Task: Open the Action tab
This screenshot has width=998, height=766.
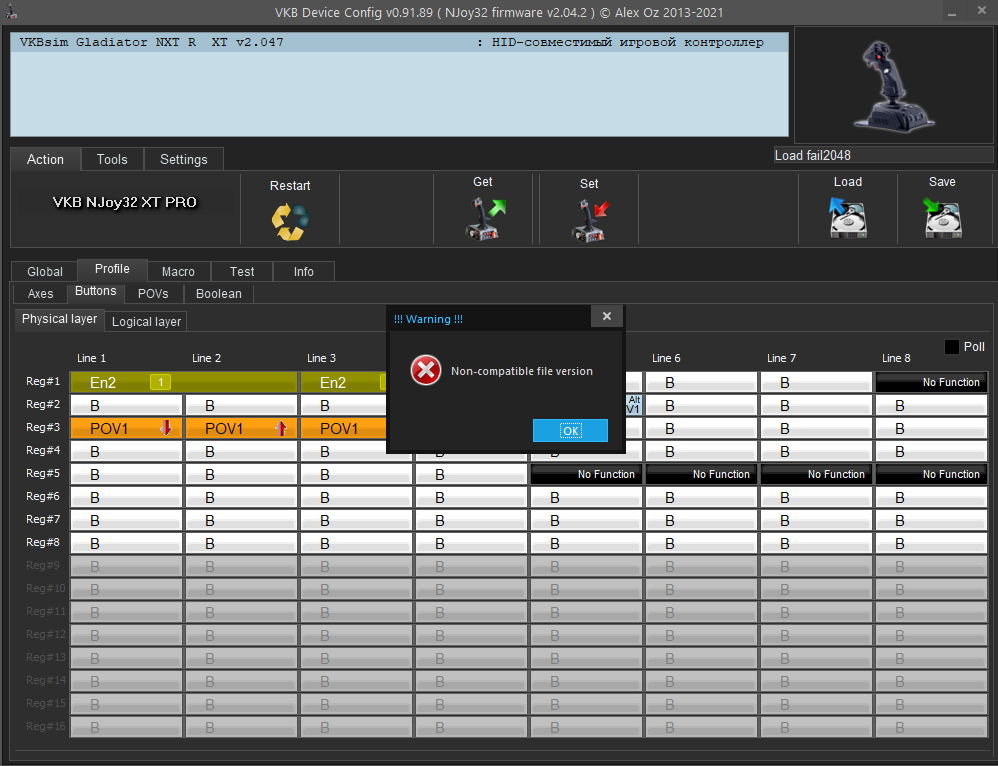Action: point(45,159)
